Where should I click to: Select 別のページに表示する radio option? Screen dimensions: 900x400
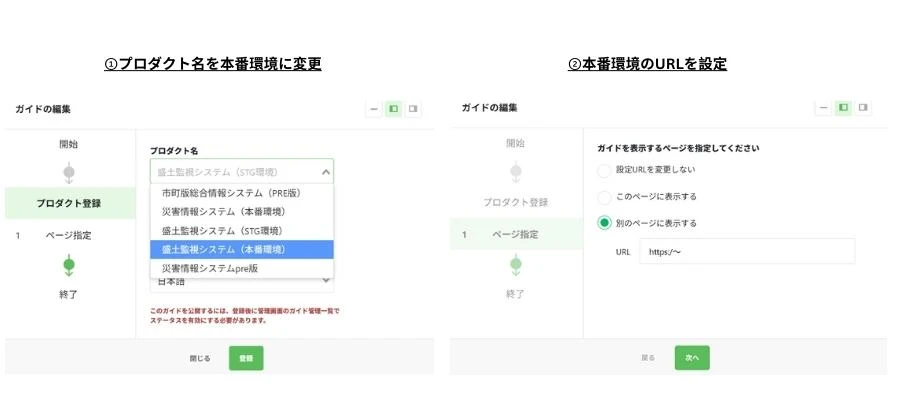coord(604,223)
